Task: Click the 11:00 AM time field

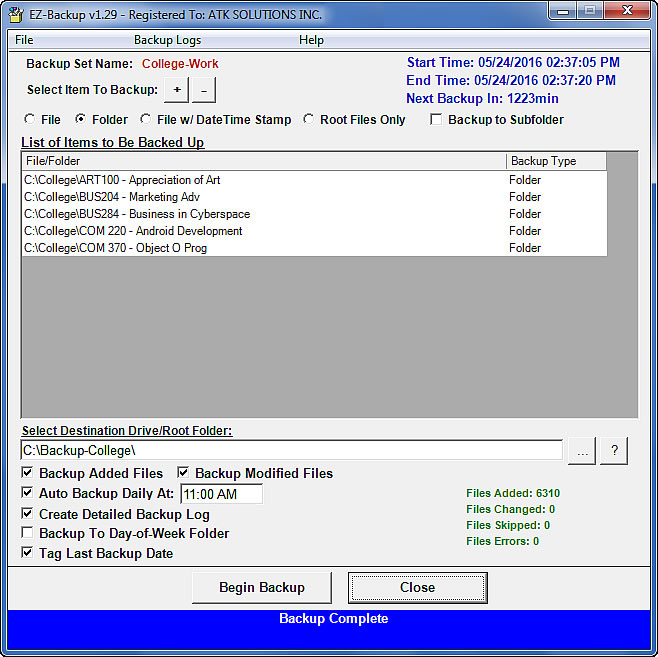Action: [222, 494]
